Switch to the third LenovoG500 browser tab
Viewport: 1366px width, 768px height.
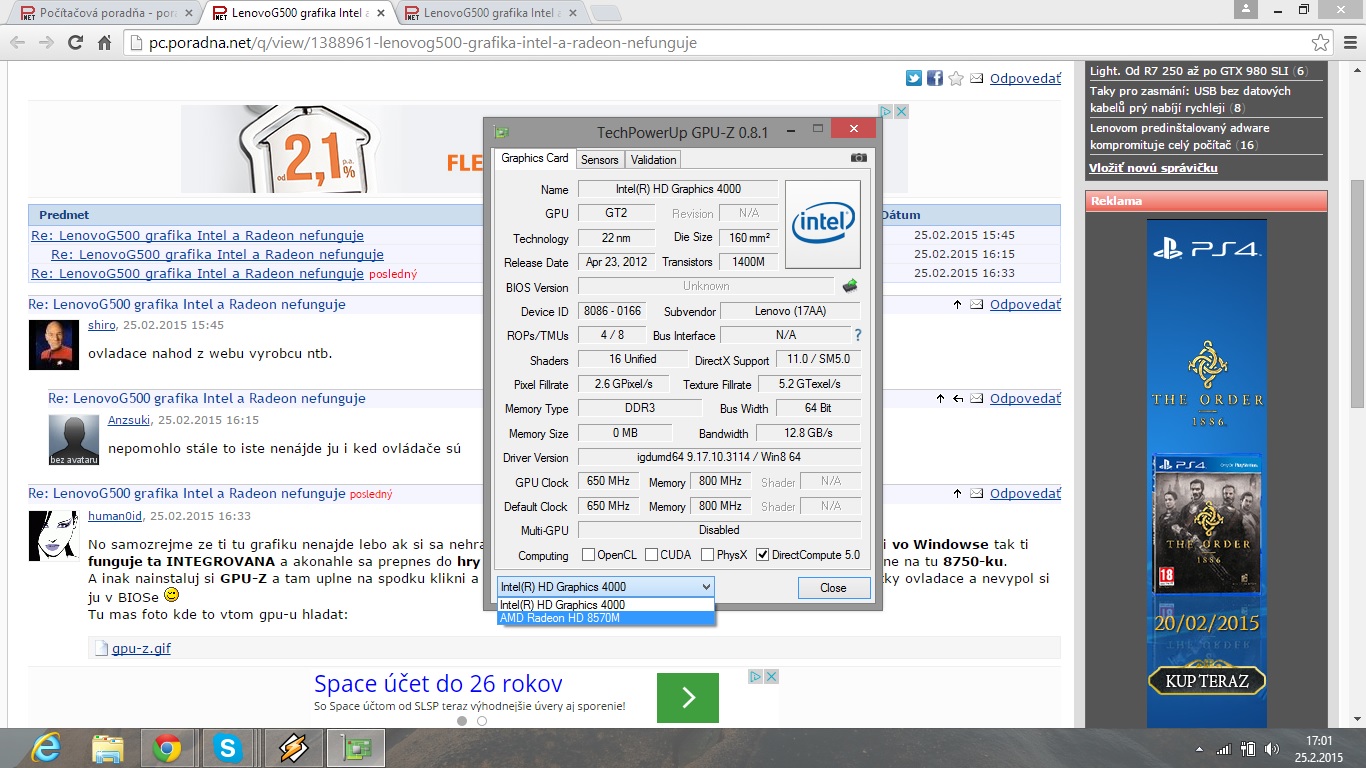(x=488, y=14)
